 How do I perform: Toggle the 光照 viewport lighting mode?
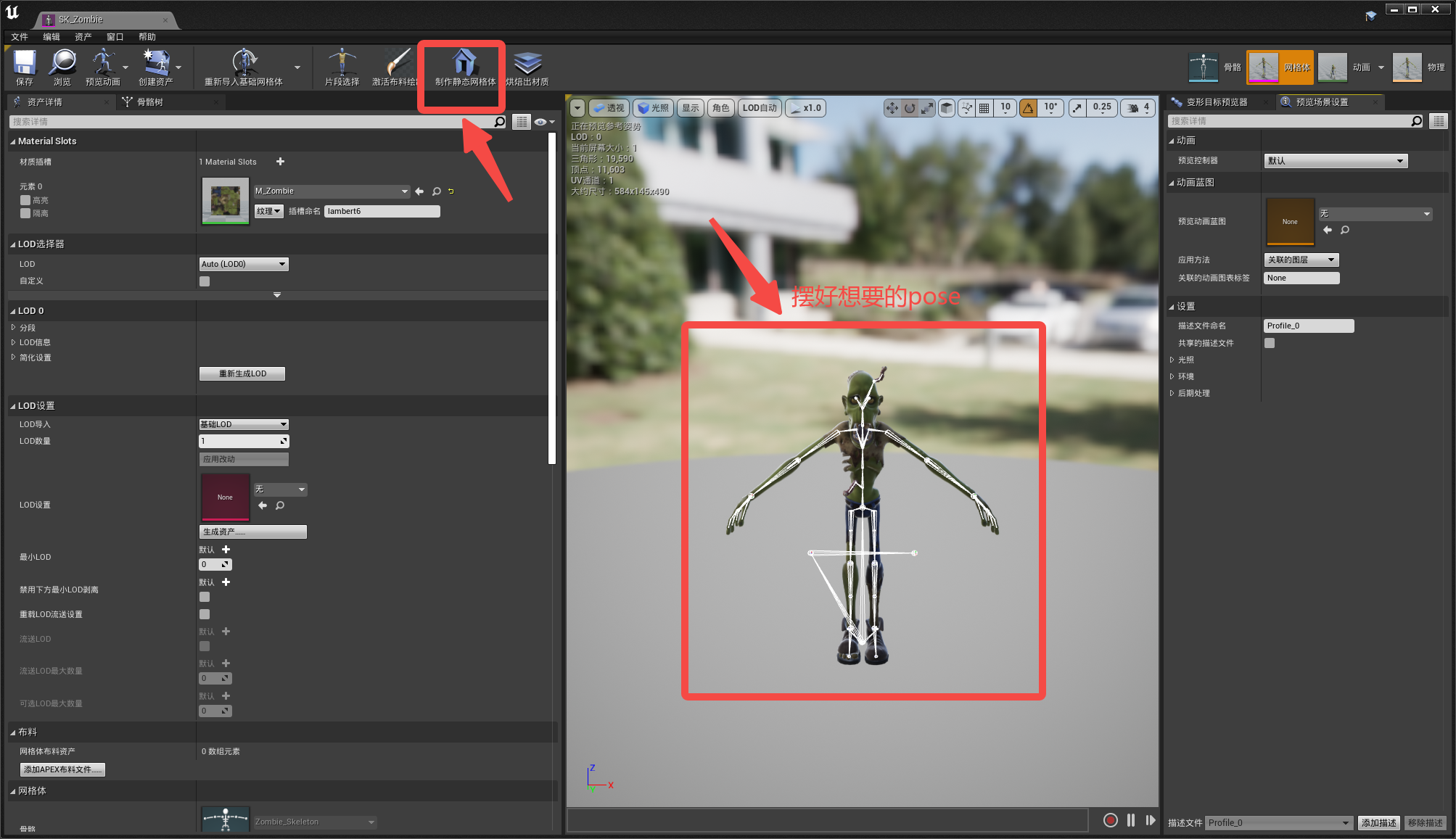(x=651, y=107)
